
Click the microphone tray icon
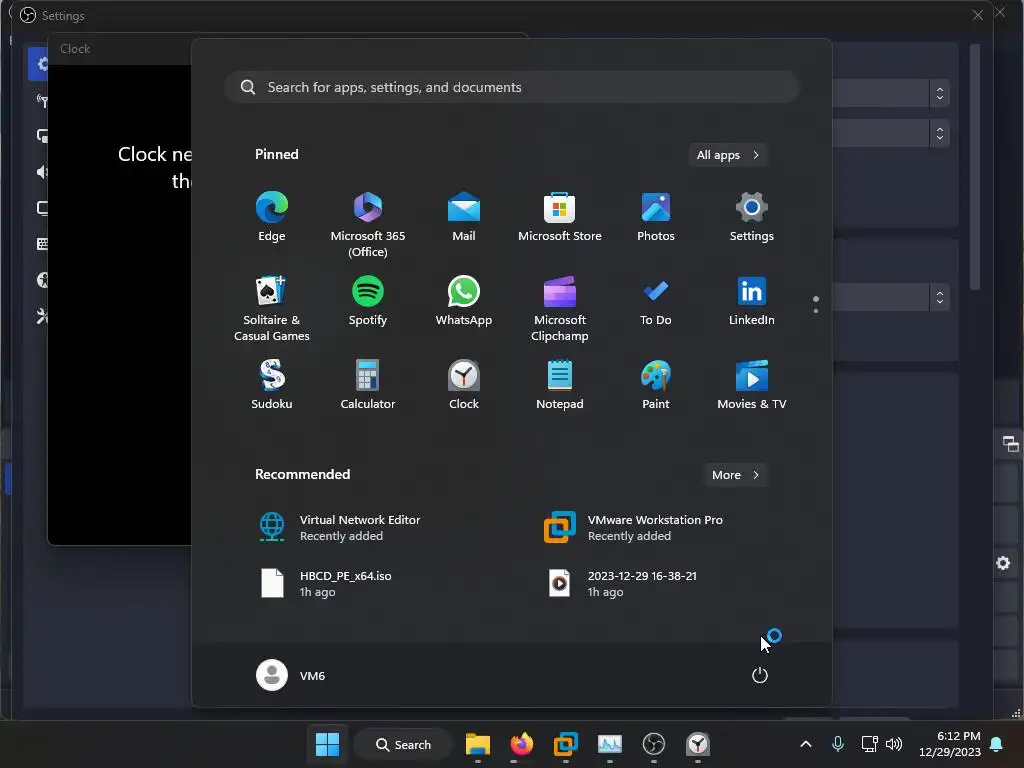click(838, 744)
